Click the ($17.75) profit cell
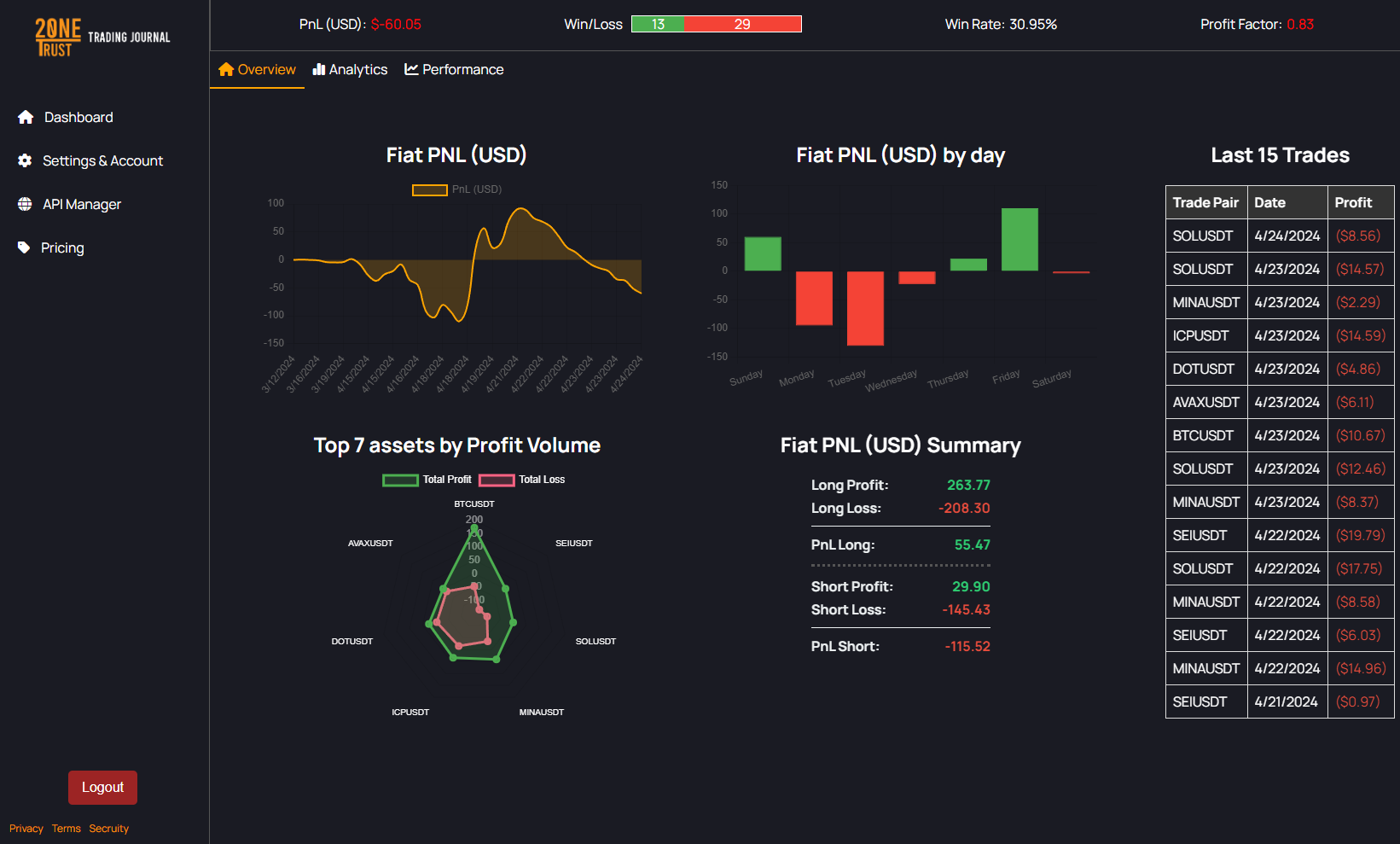 coord(1361,568)
